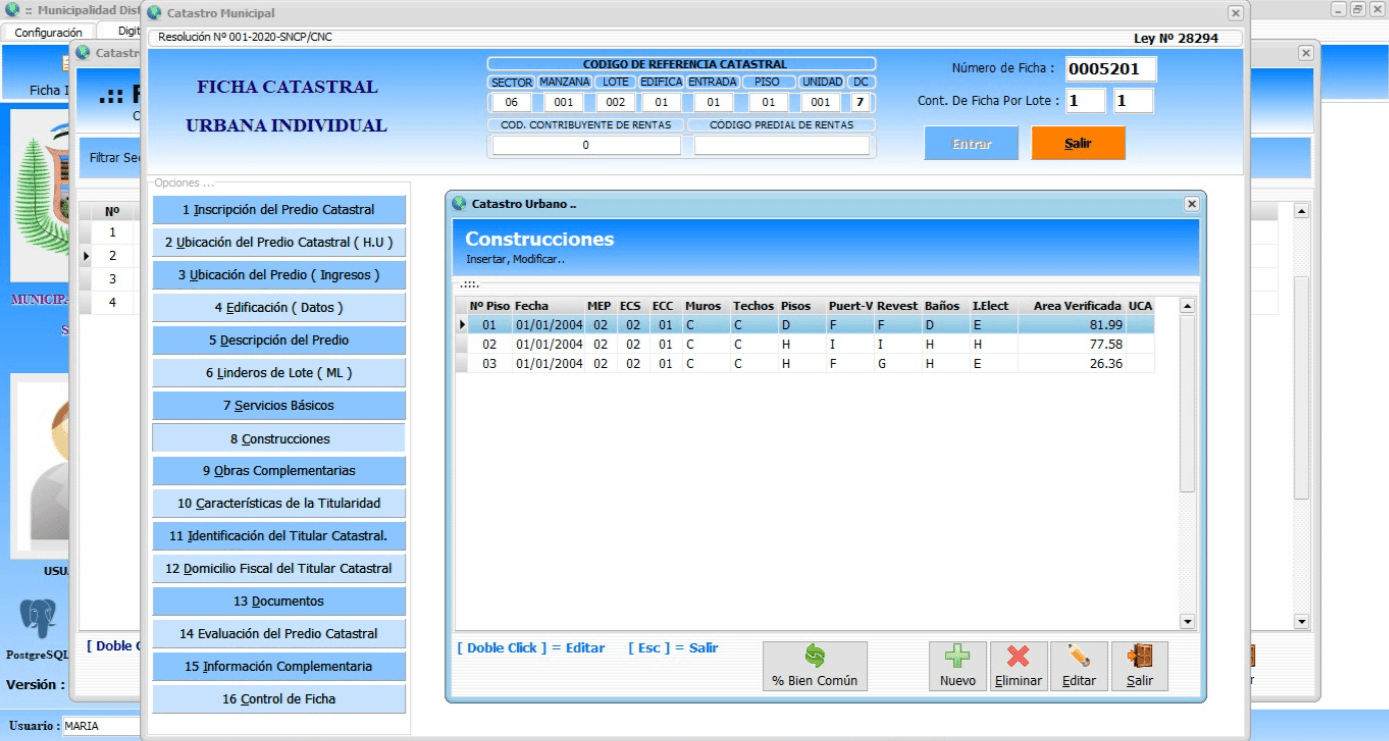
Task: Select 9 Obras Complementarias option
Action: tap(279, 471)
